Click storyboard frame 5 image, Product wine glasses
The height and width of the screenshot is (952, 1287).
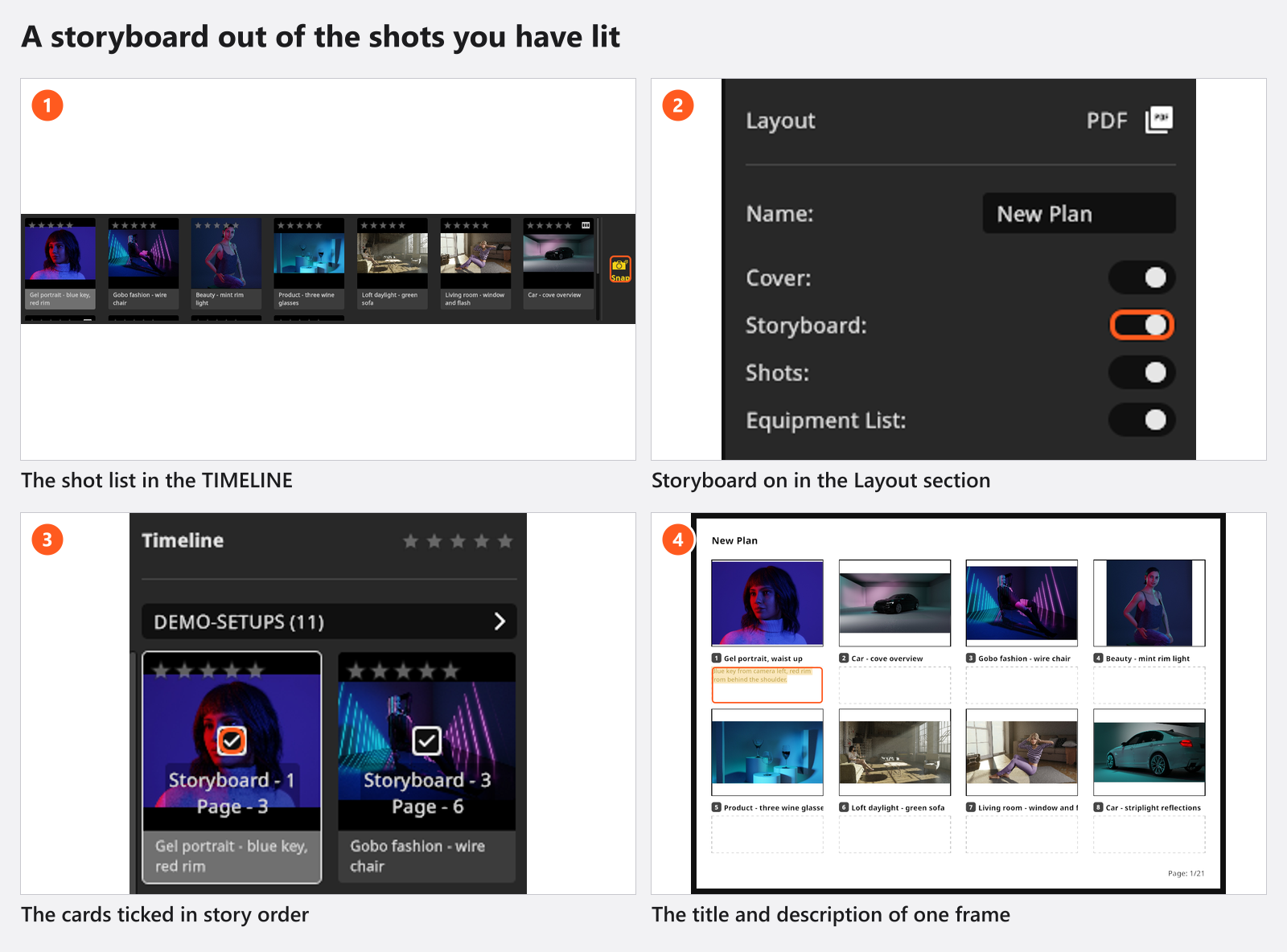(767, 752)
